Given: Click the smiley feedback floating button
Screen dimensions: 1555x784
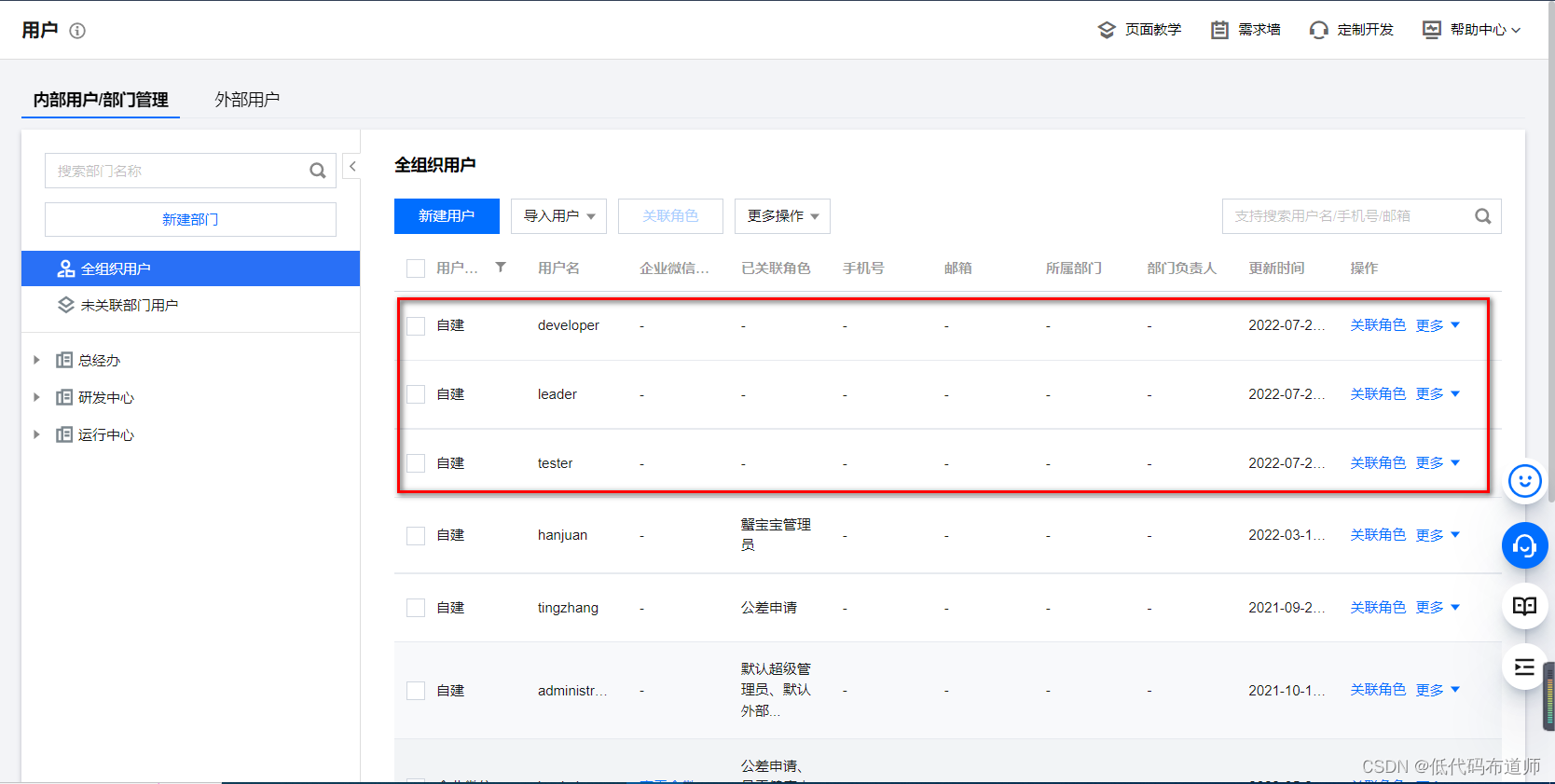Looking at the screenshot, I should tap(1525, 481).
